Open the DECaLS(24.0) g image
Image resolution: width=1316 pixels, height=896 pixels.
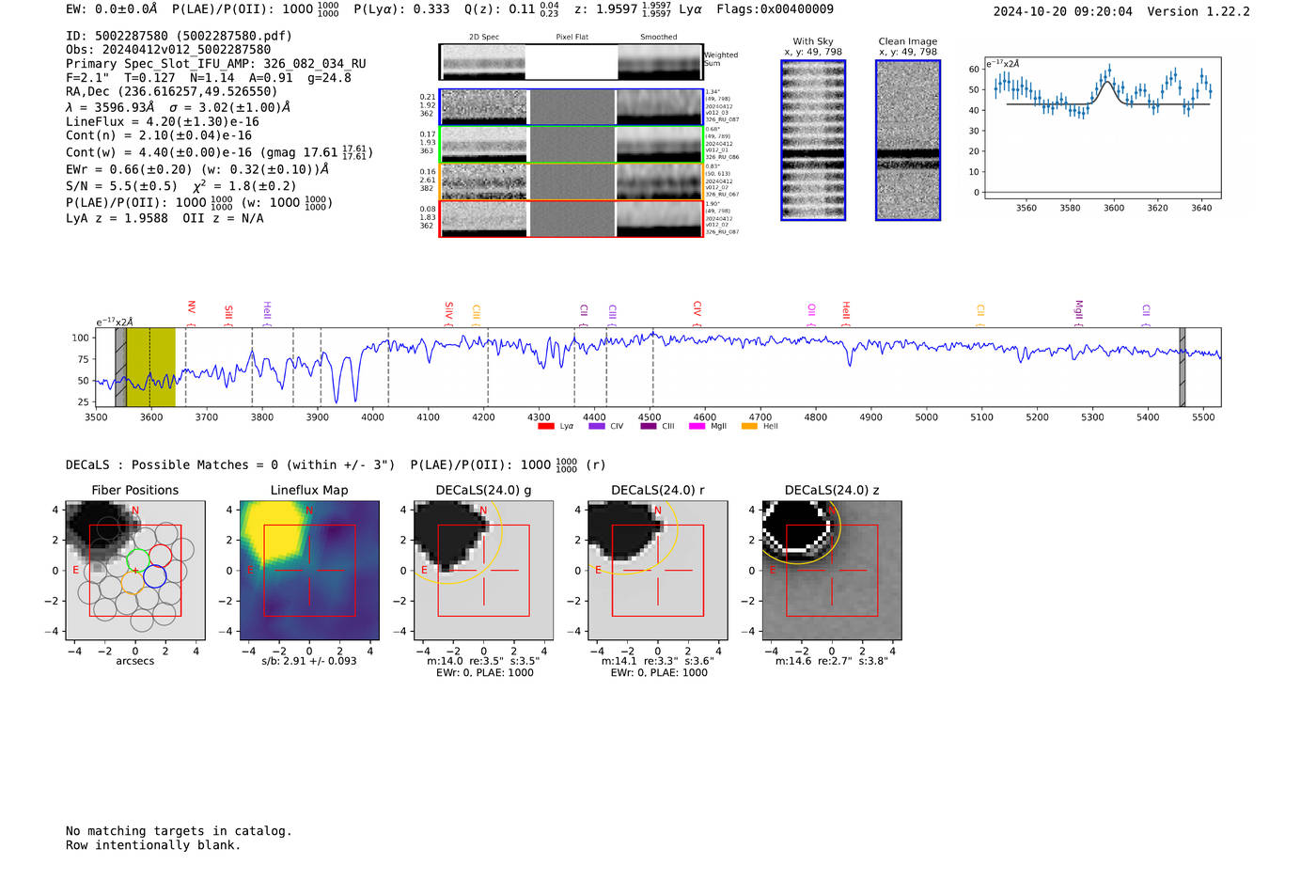[483, 570]
